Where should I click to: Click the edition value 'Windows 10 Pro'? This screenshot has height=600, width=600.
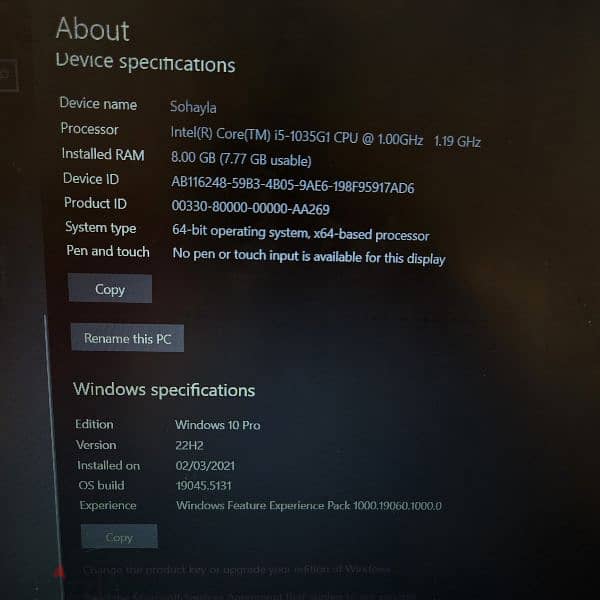point(218,425)
